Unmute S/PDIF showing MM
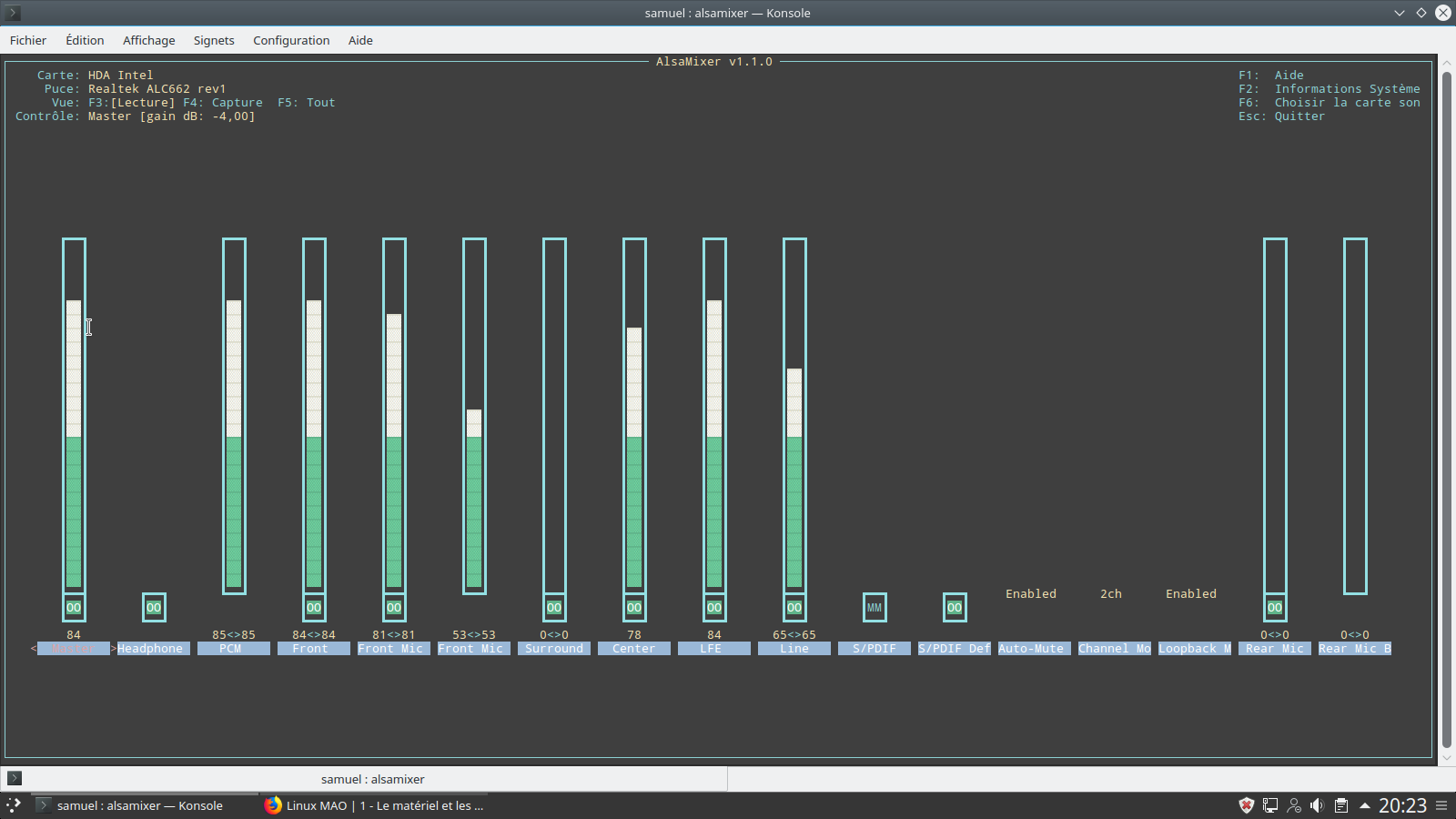The width and height of the screenshot is (1456, 819). point(875,607)
